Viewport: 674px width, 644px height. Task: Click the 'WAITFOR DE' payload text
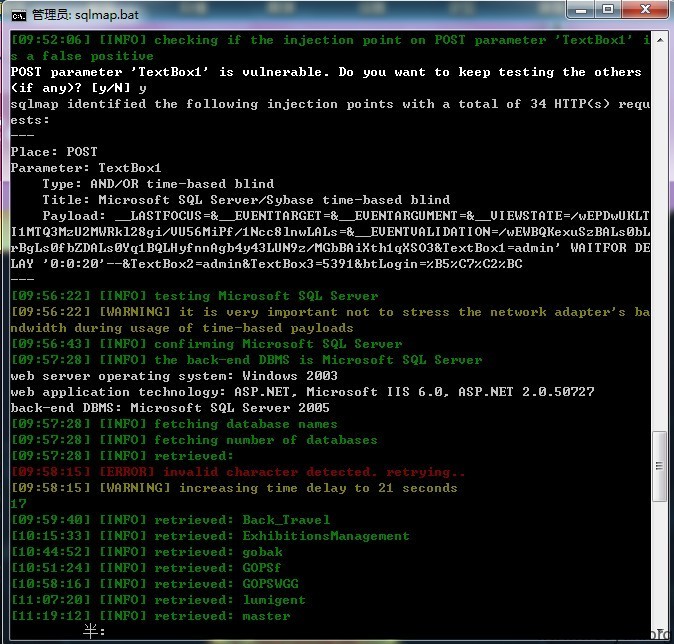tap(610, 248)
